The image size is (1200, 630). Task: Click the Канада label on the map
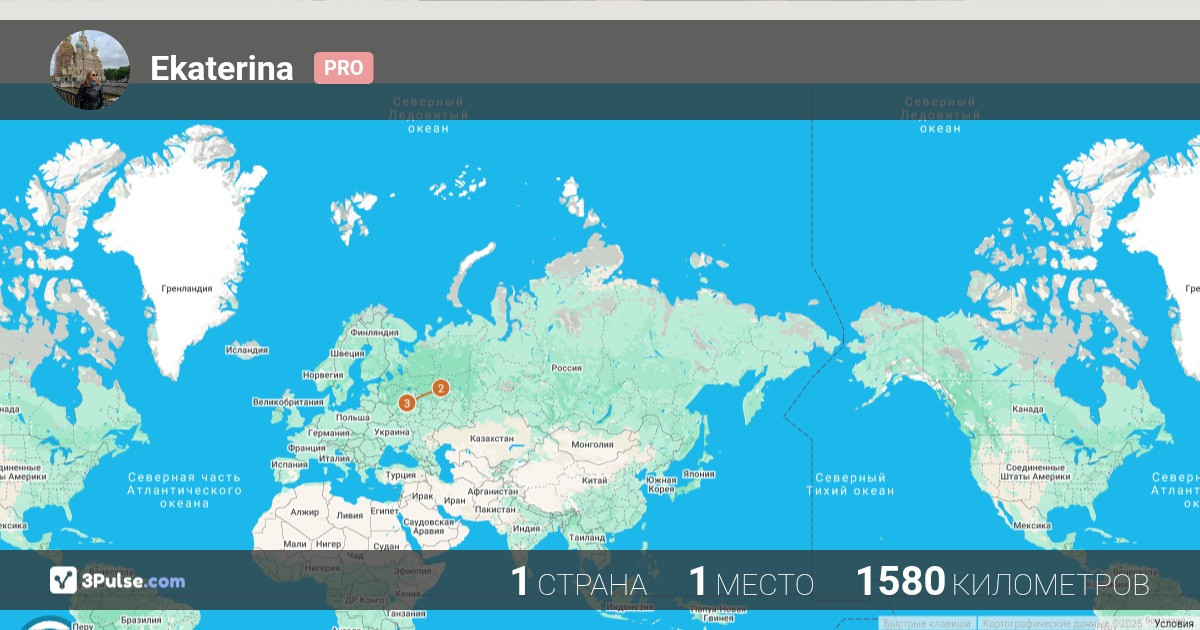coord(1028,409)
